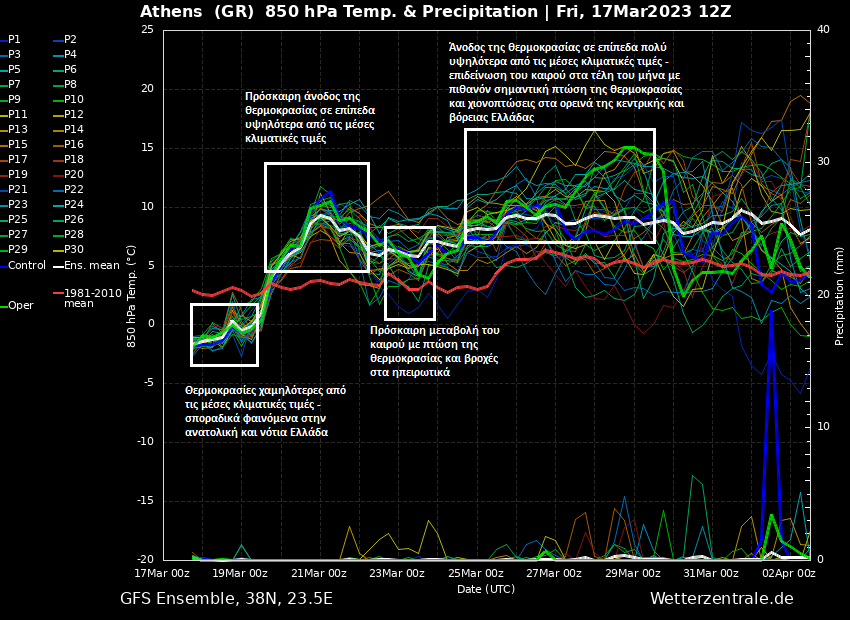Image resolution: width=850 pixels, height=620 pixels.
Task: Click the Oper legend entry
Action: (x=20, y=306)
